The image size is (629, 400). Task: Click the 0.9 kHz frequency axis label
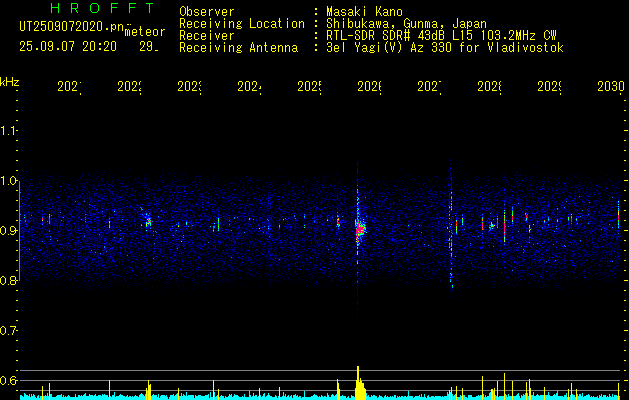8,231
